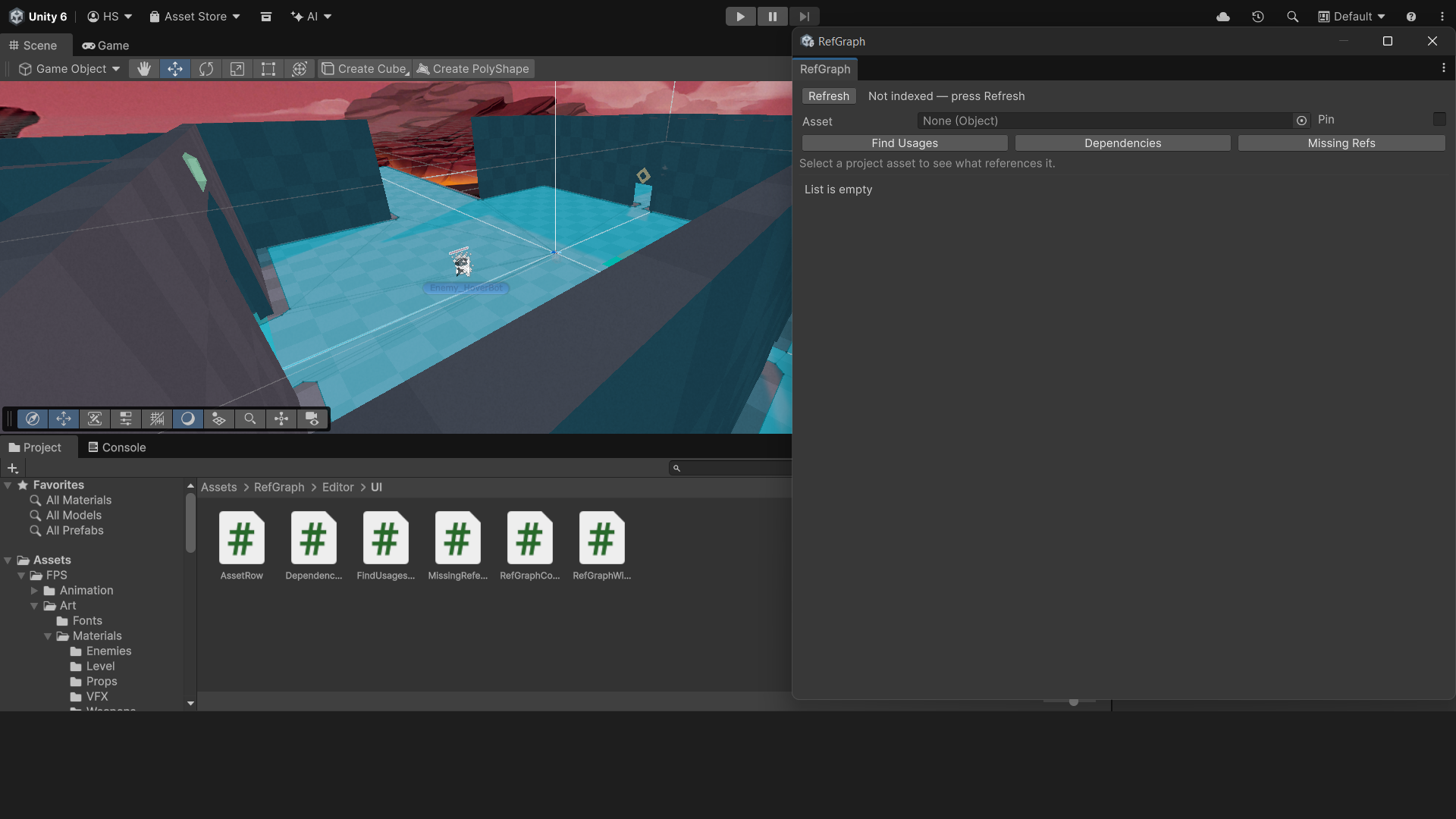Toggle the scene camera visibility overlay
1456x819 pixels.
coord(312,419)
